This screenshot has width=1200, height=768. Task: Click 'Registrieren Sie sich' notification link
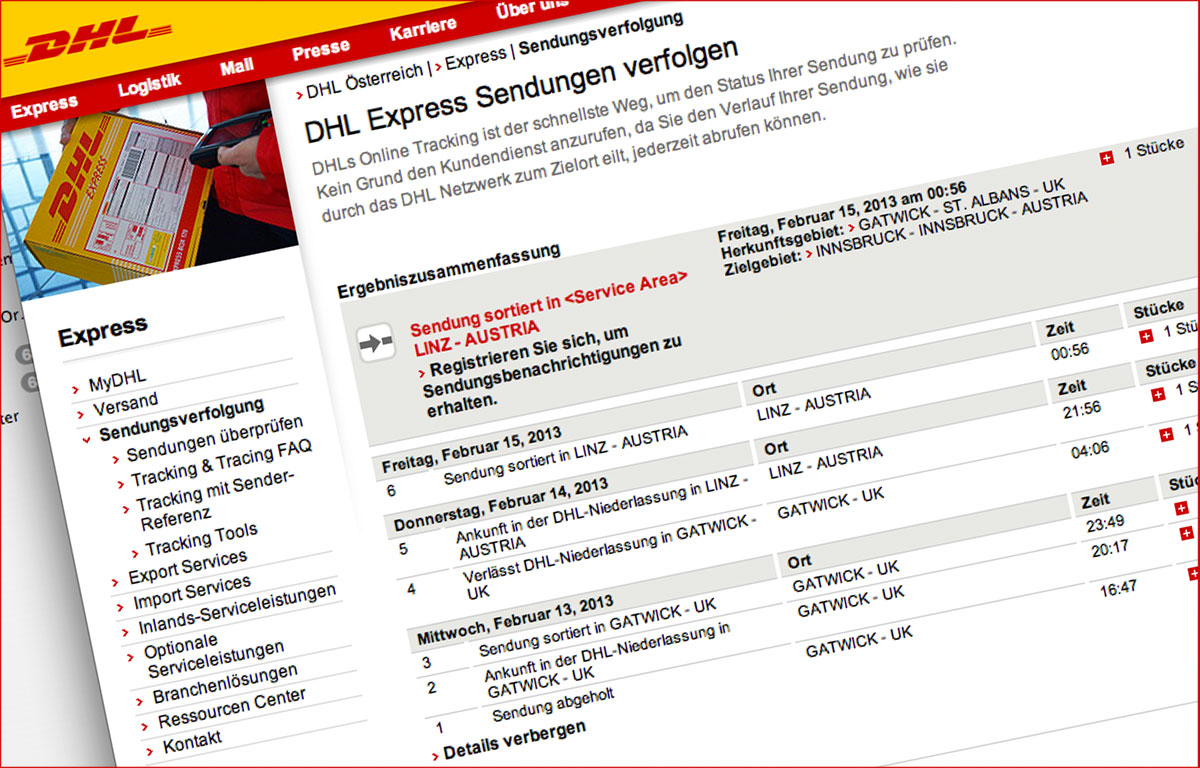pos(550,370)
